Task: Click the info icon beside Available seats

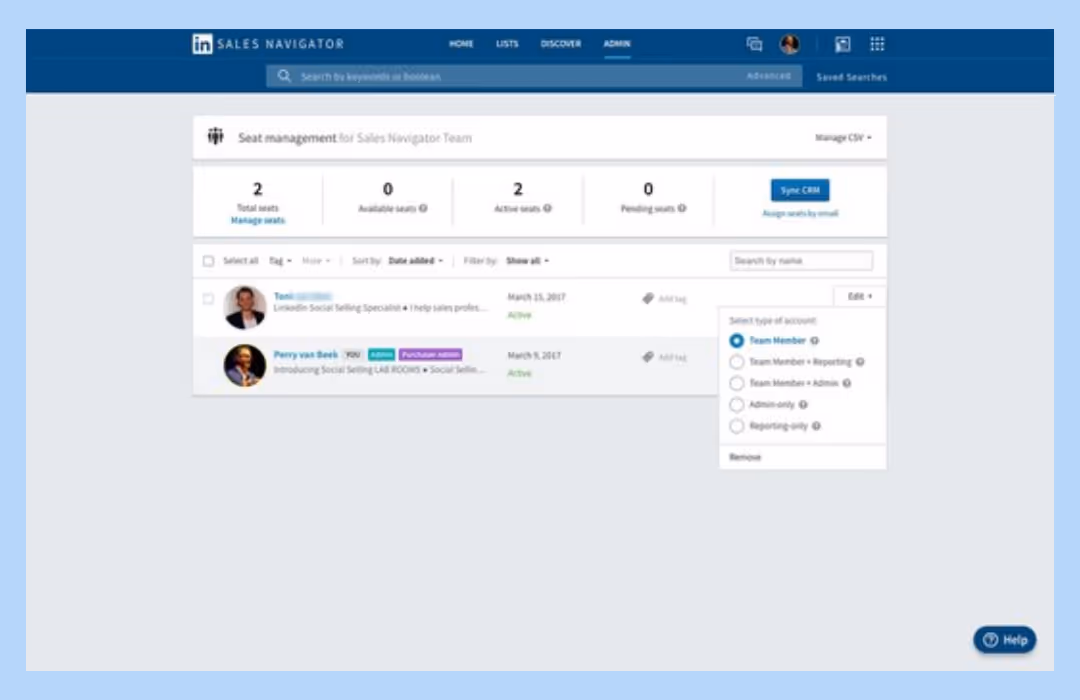Action: click(423, 208)
